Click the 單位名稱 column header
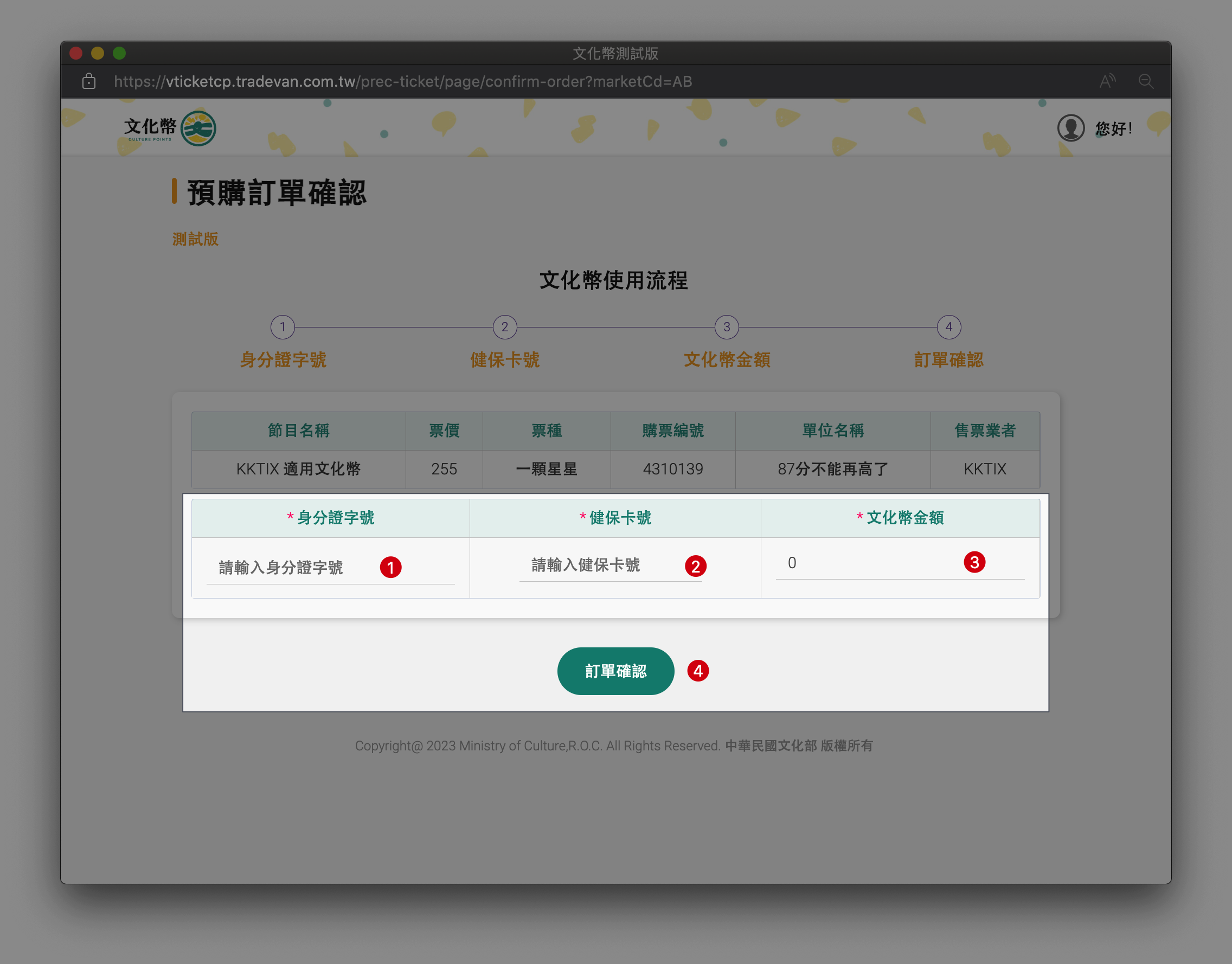 833,430
